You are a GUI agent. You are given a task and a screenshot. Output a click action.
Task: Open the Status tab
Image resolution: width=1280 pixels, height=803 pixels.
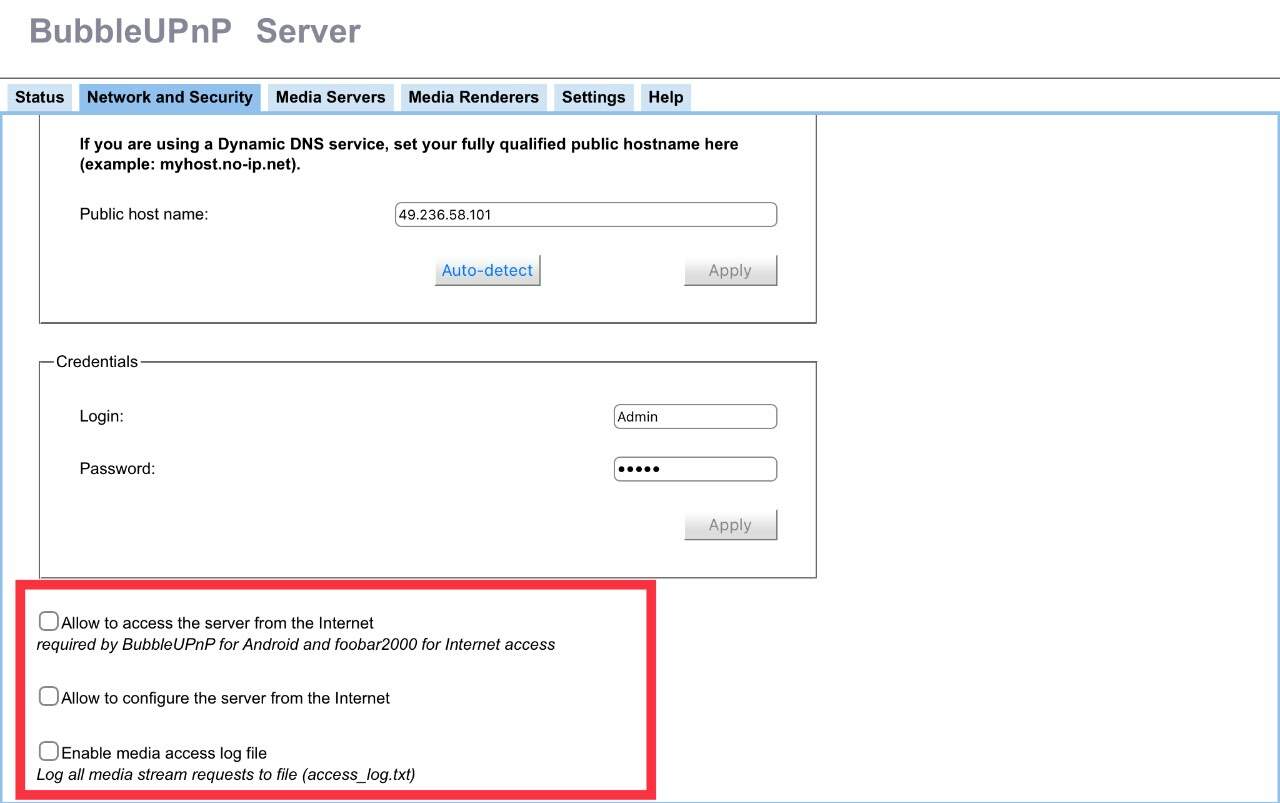(39, 97)
